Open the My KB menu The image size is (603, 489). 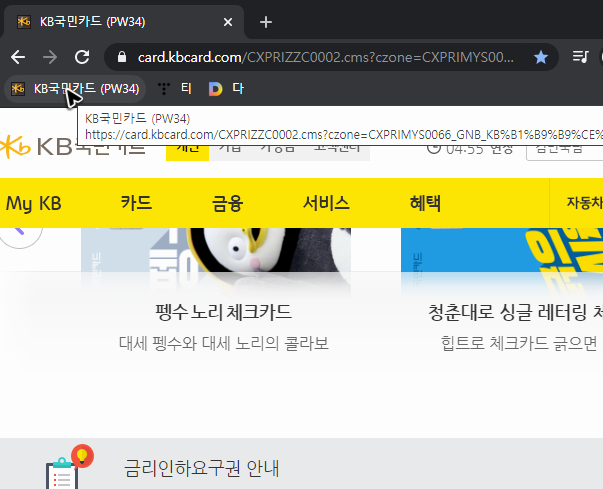(33, 203)
